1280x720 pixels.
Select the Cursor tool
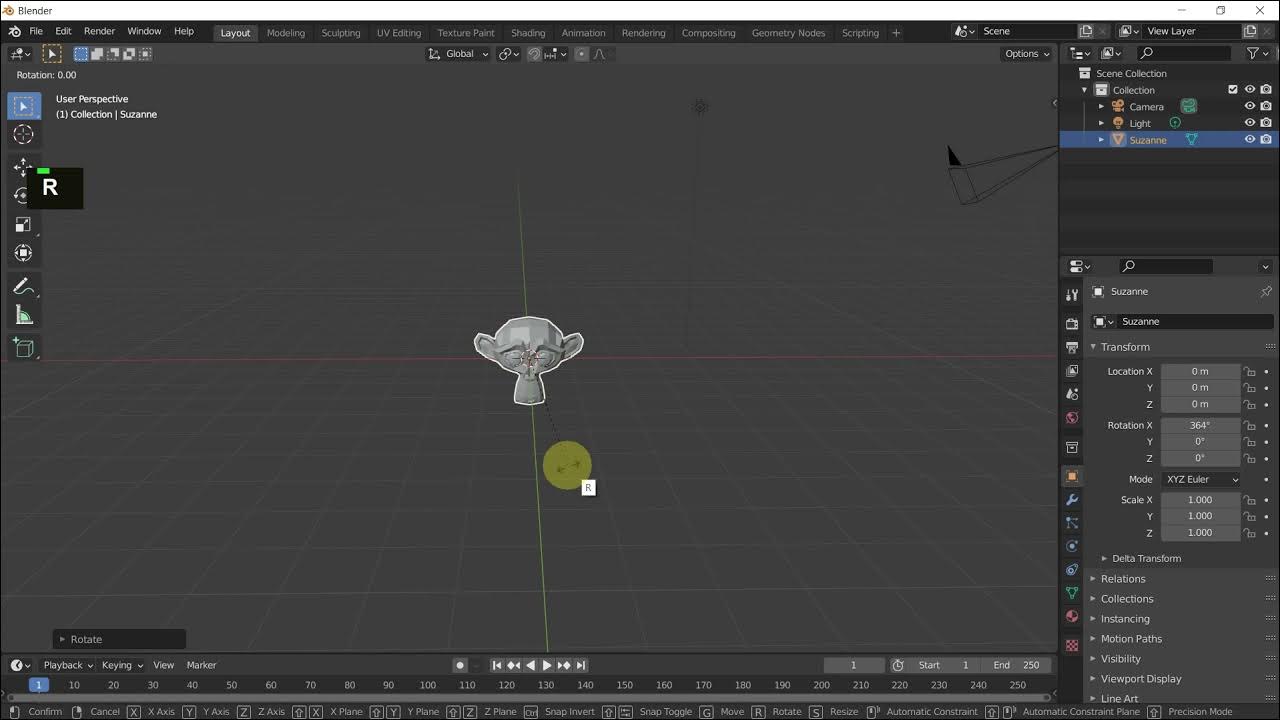(24, 135)
